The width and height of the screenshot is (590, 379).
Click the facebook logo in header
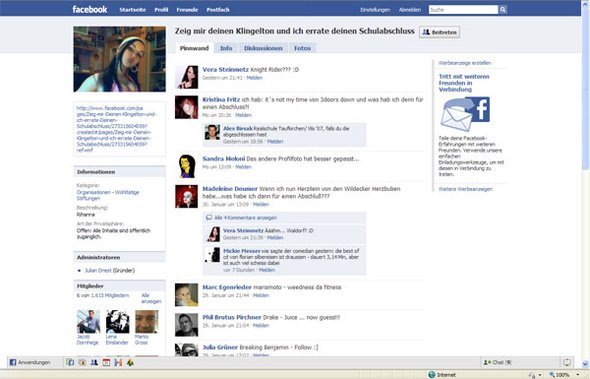(90, 9)
